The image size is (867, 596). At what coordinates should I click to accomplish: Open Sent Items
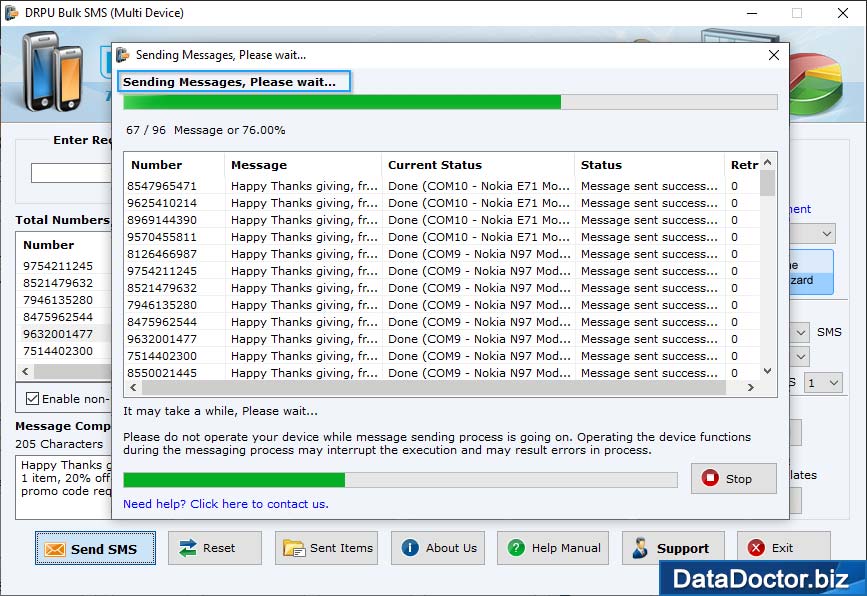[x=326, y=548]
